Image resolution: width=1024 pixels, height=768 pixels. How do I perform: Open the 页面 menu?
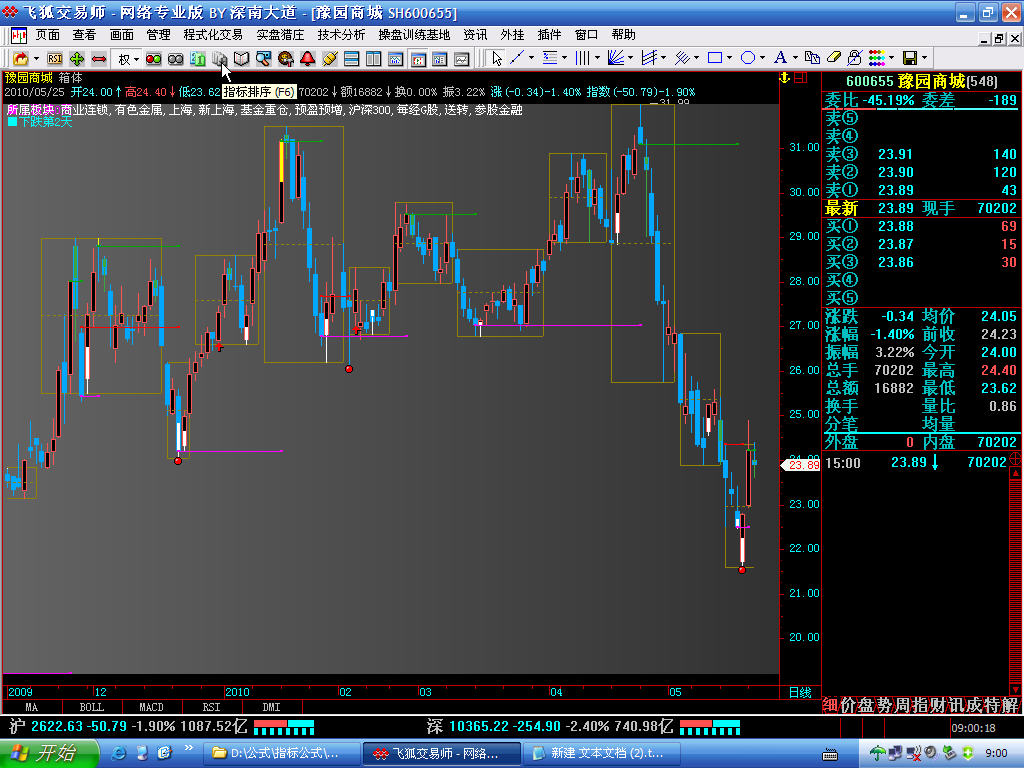[47, 35]
